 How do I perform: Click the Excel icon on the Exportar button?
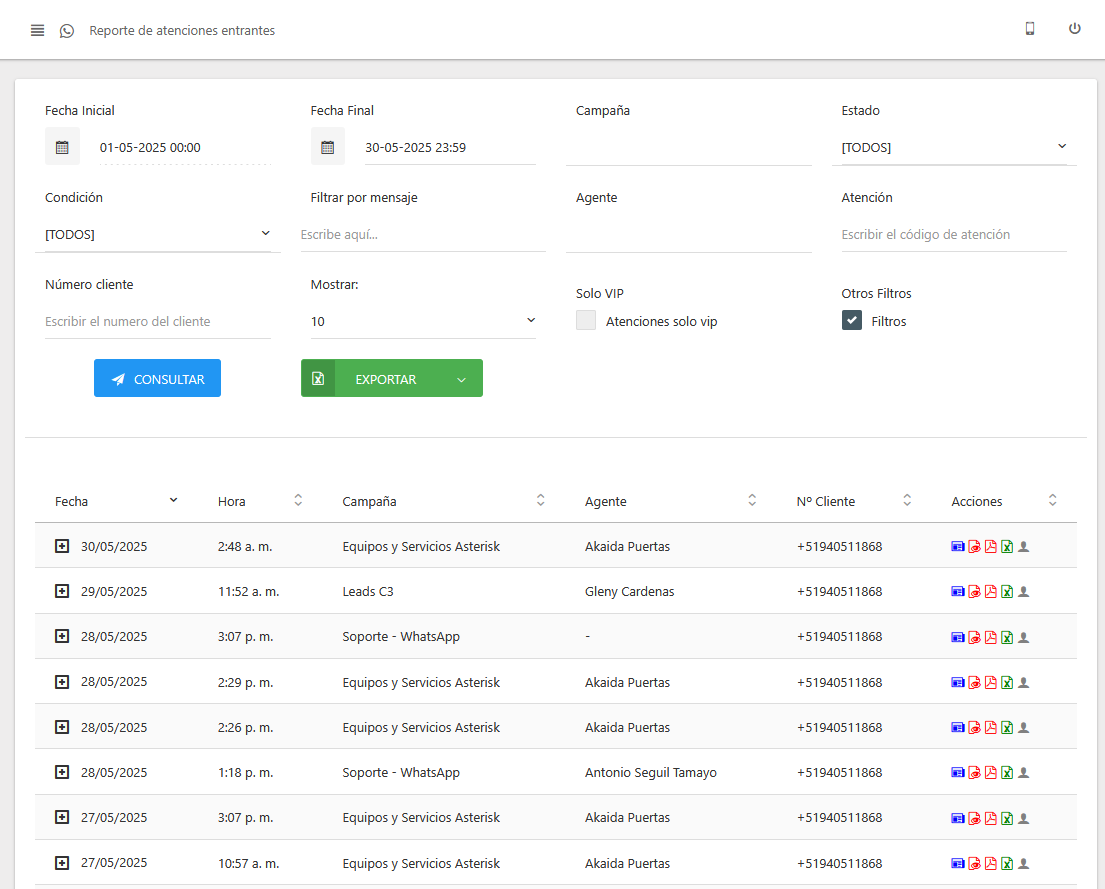click(318, 379)
